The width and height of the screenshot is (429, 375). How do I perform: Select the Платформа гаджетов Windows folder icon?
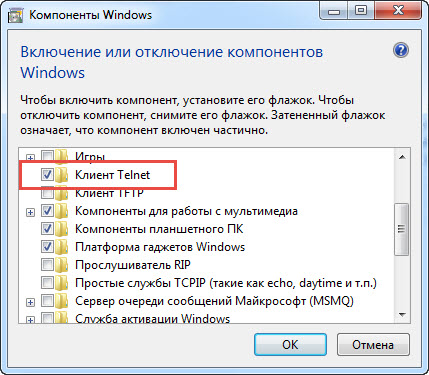[x=62, y=247]
